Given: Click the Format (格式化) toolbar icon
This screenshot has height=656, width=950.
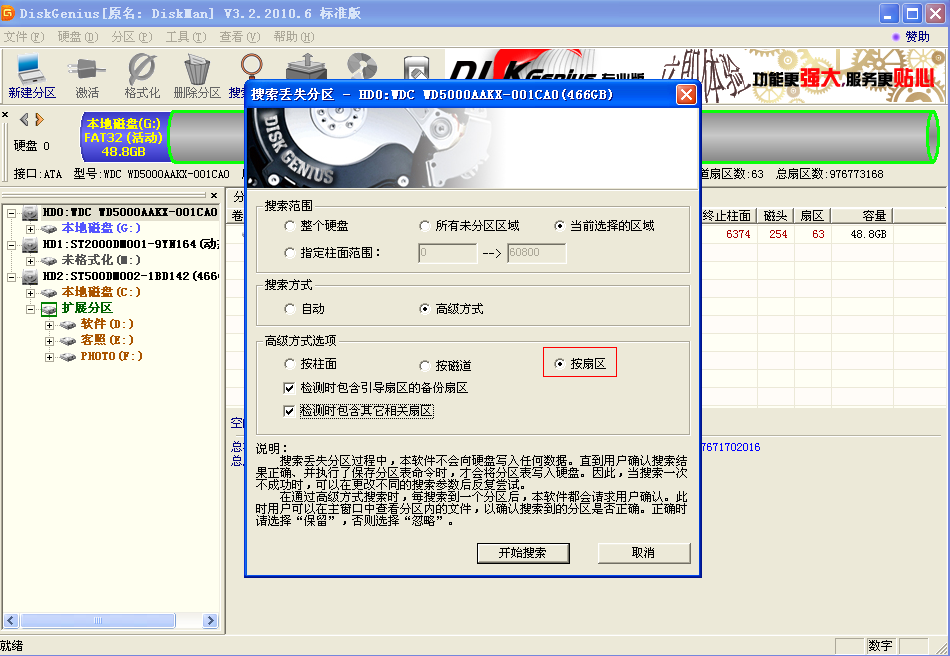Looking at the screenshot, I should point(142,76).
